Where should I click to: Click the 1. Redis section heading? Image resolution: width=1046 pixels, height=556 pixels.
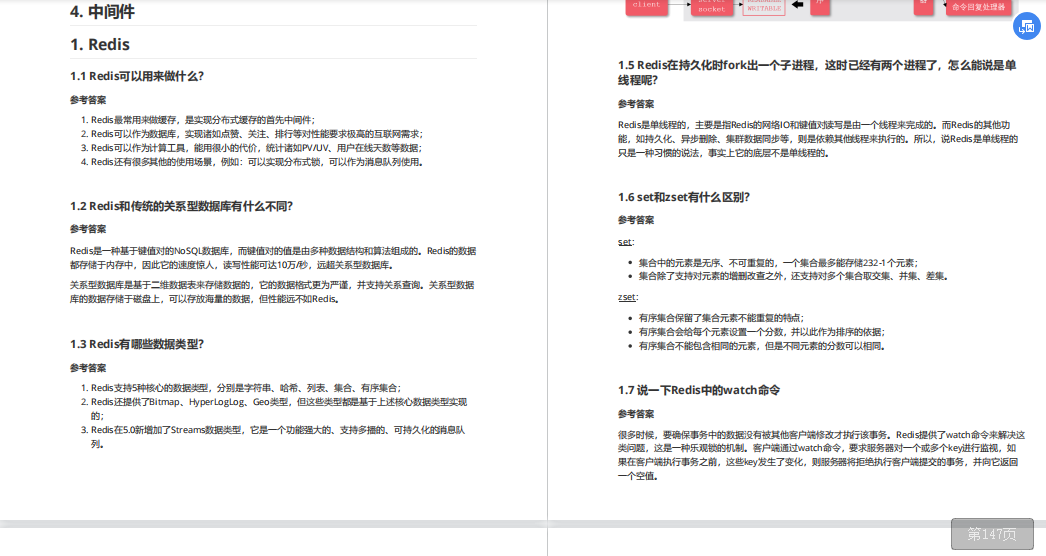point(100,44)
